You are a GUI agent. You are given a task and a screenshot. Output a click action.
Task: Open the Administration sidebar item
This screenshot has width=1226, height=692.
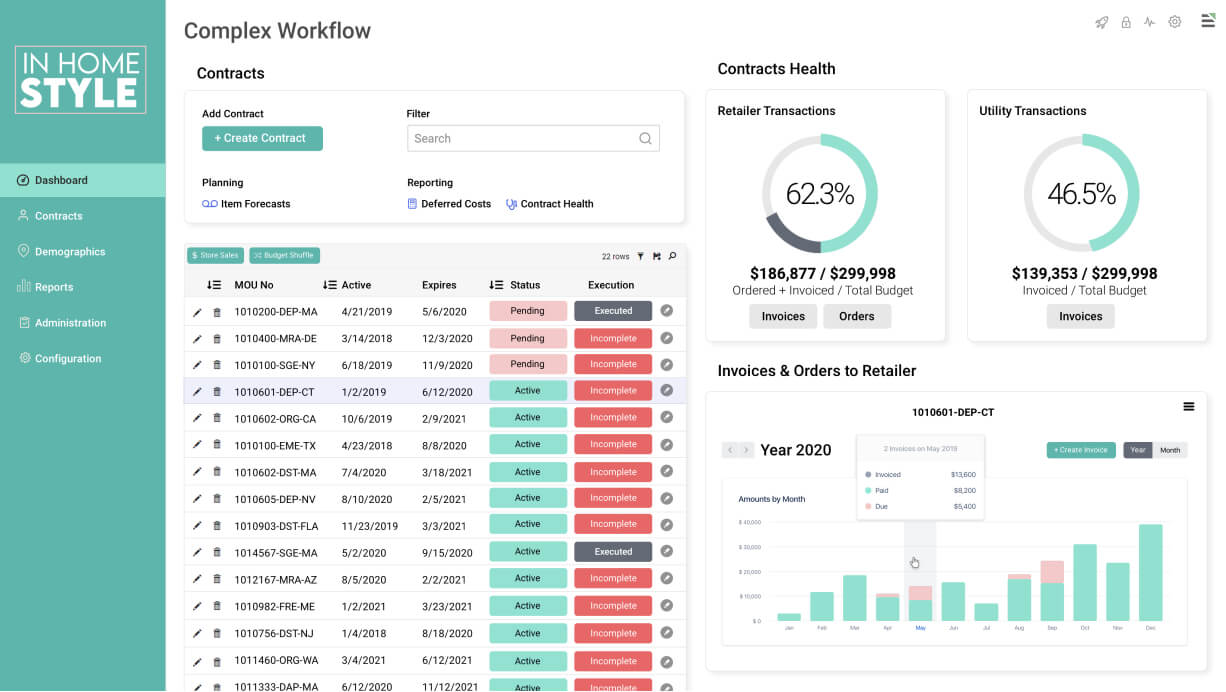[70, 323]
